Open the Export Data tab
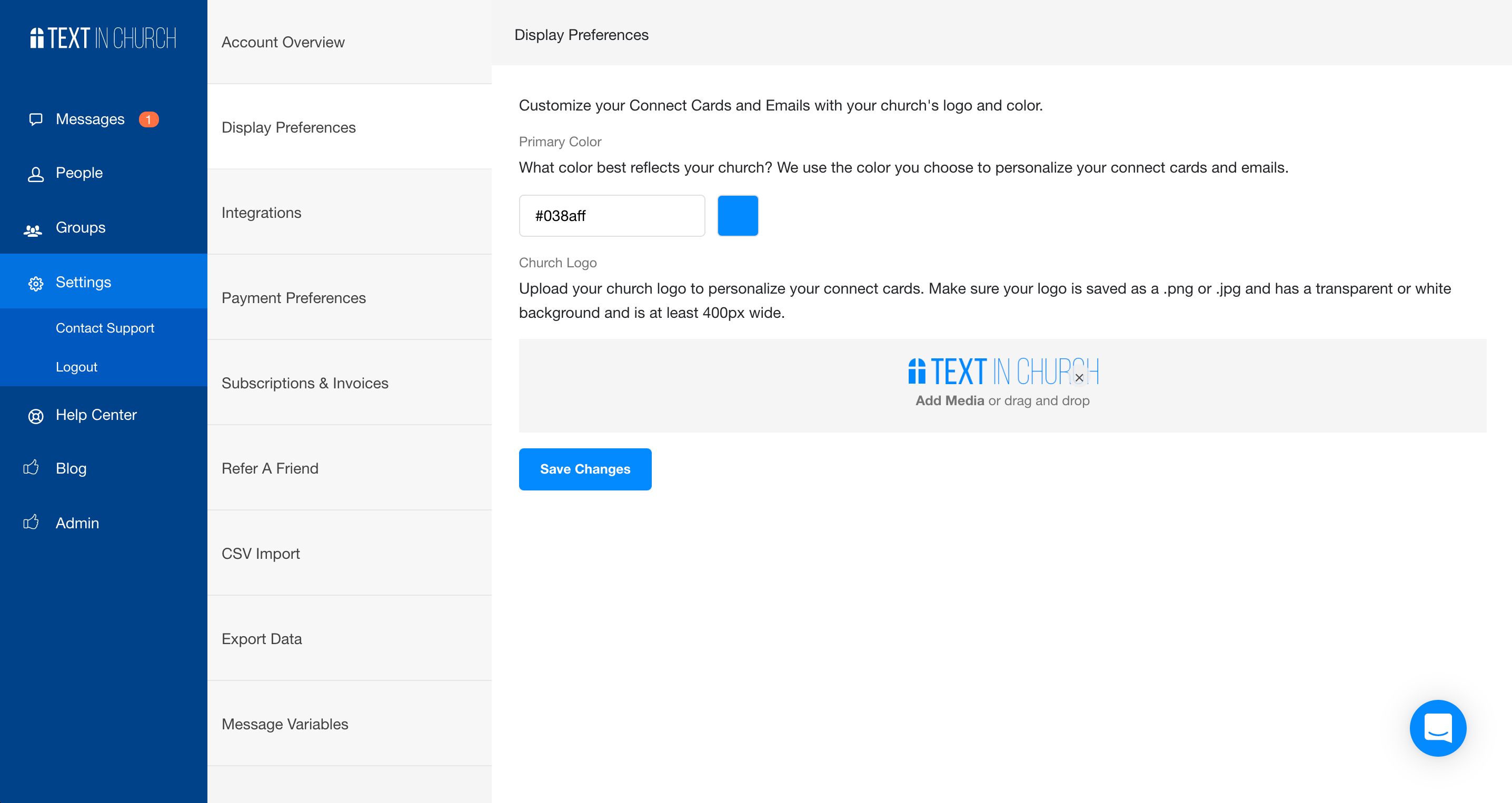1512x803 pixels. point(349,638)
